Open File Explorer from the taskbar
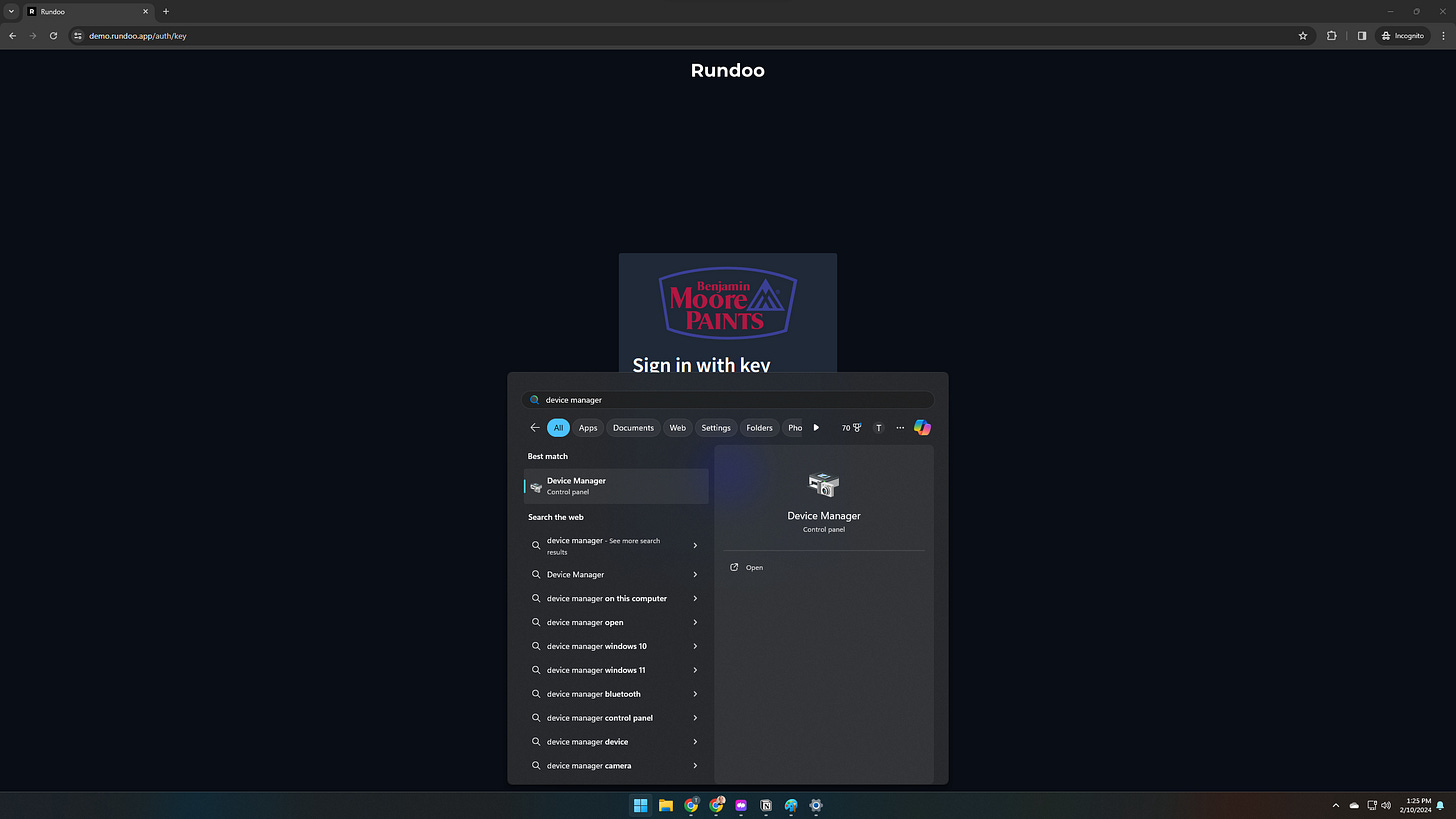This screenshot has height=819, width=1456. click(x=666, y=805)
